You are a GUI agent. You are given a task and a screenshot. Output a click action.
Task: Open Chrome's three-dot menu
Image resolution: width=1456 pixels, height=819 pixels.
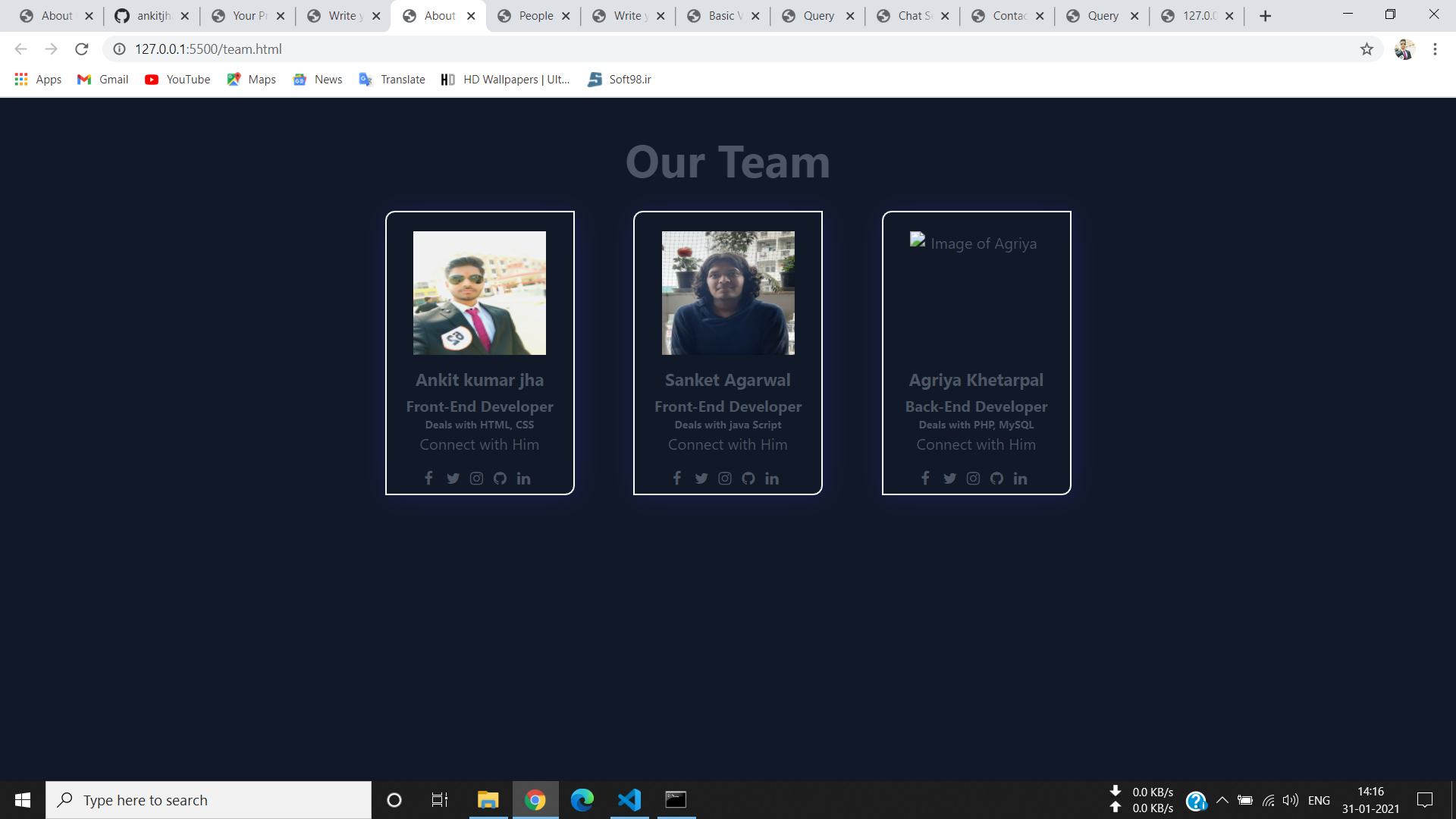1435,49
